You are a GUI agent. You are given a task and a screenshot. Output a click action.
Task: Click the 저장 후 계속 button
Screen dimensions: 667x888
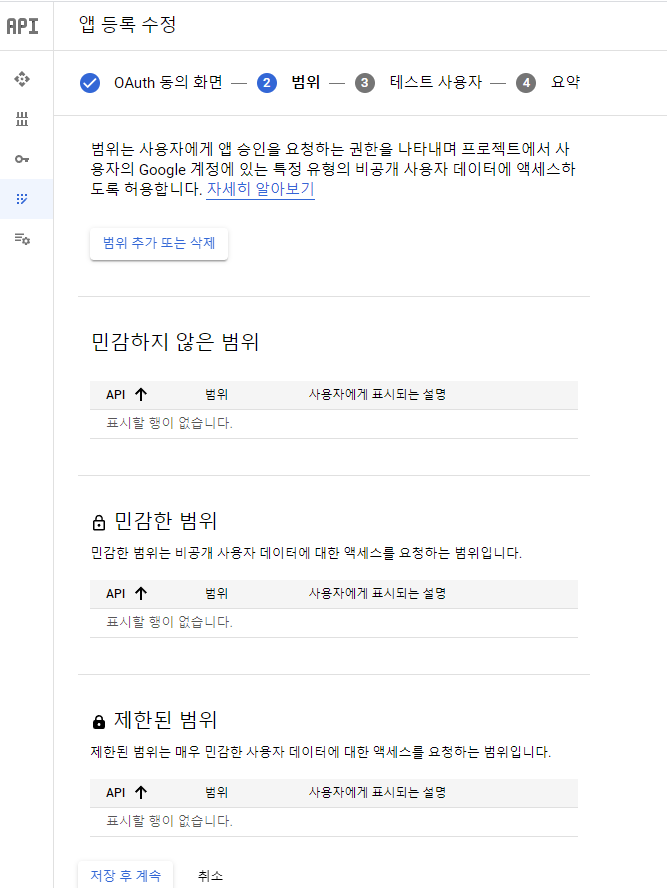point(126,875)
